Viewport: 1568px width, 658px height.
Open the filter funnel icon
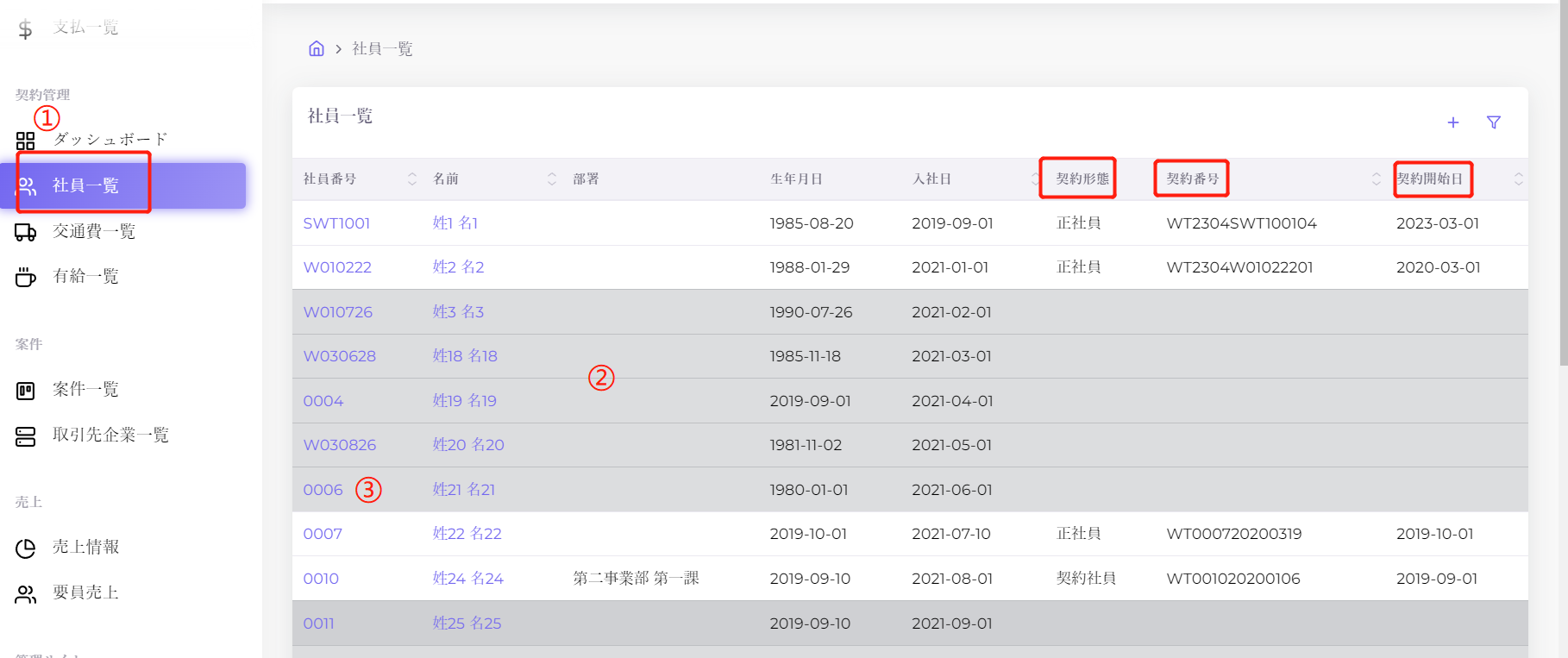1494,122
